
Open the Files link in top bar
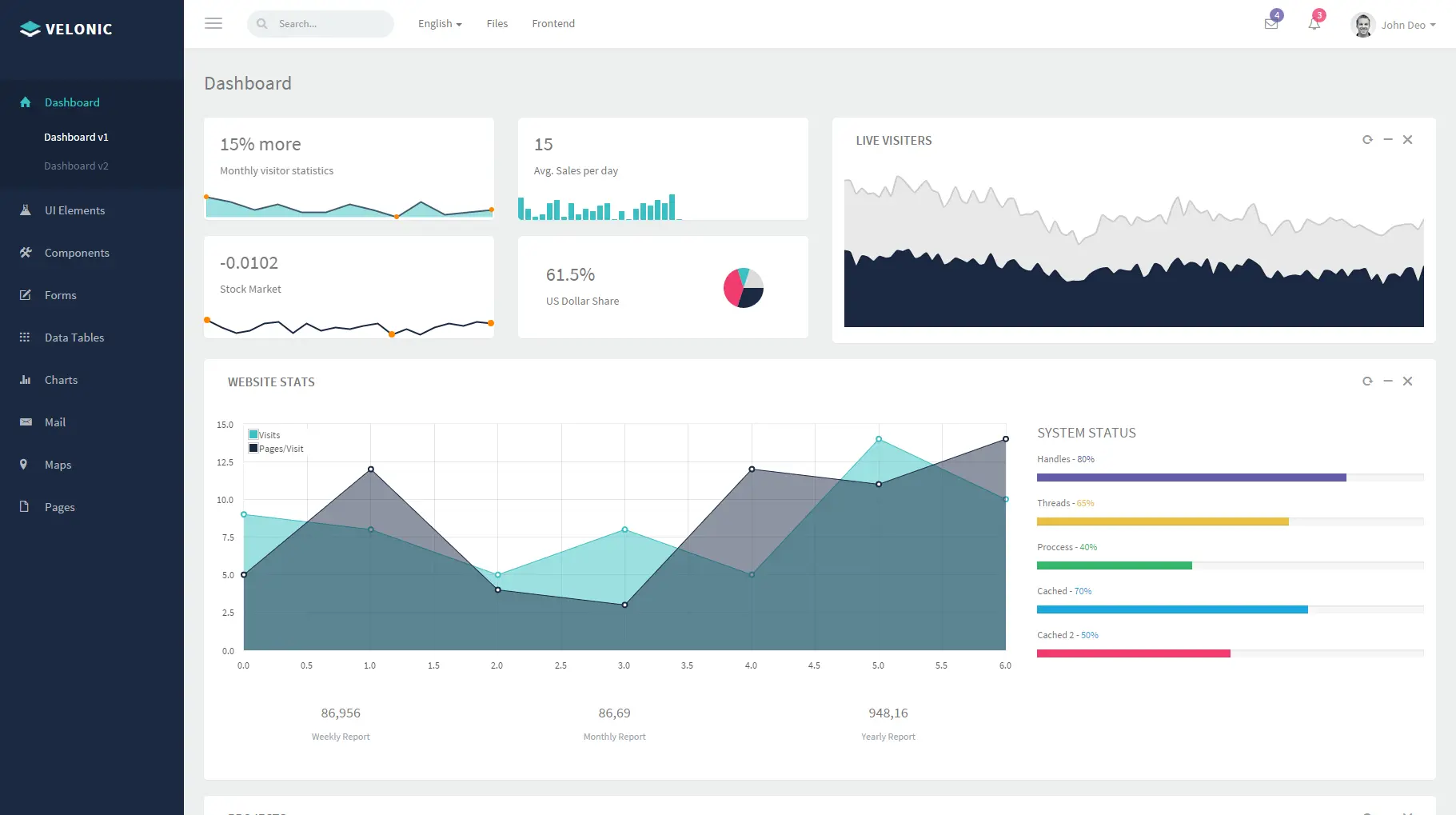[497, 24]
